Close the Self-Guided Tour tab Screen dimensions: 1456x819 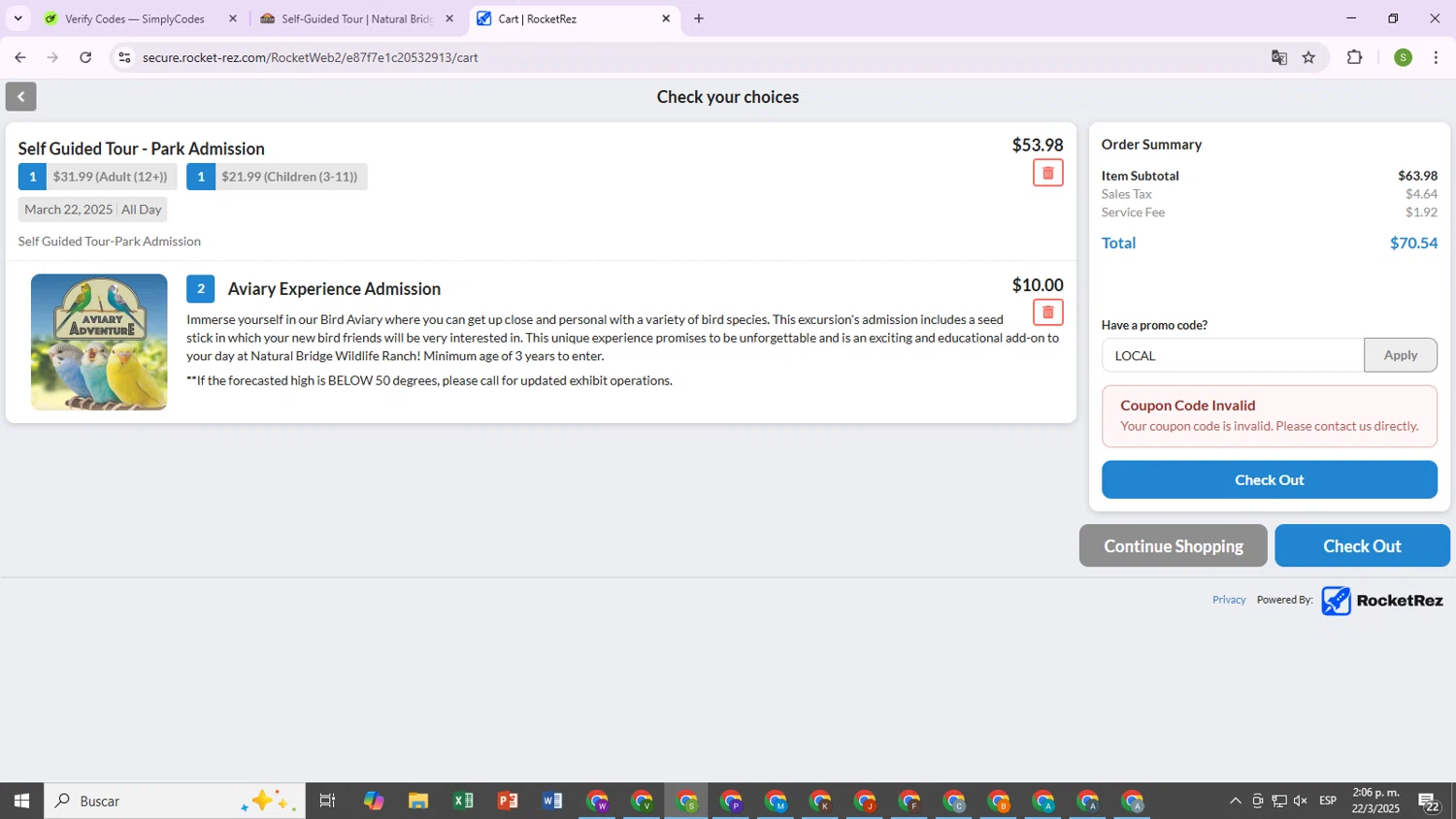449,18
